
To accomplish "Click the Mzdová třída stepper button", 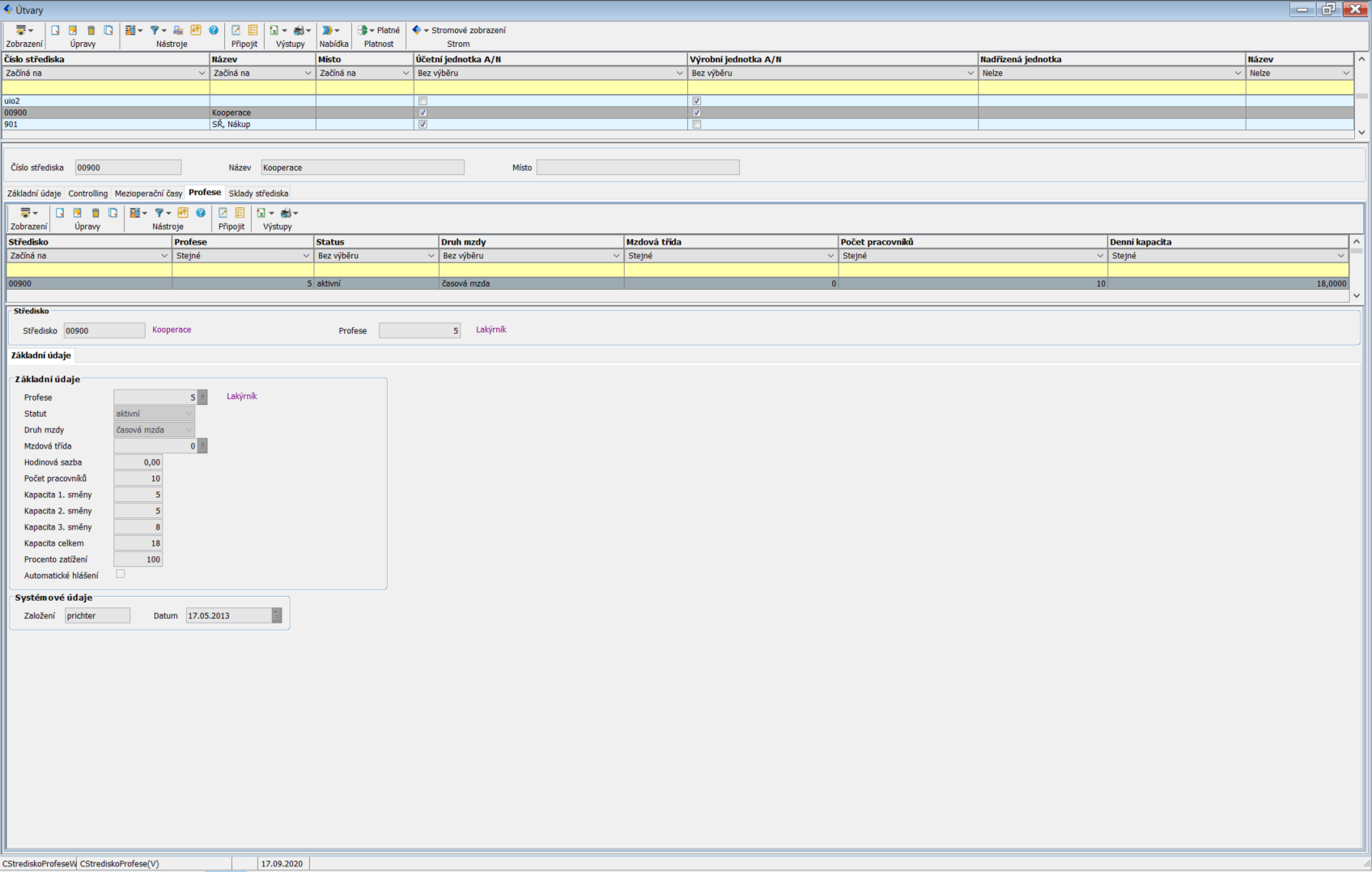I will (x=202, y=446).
